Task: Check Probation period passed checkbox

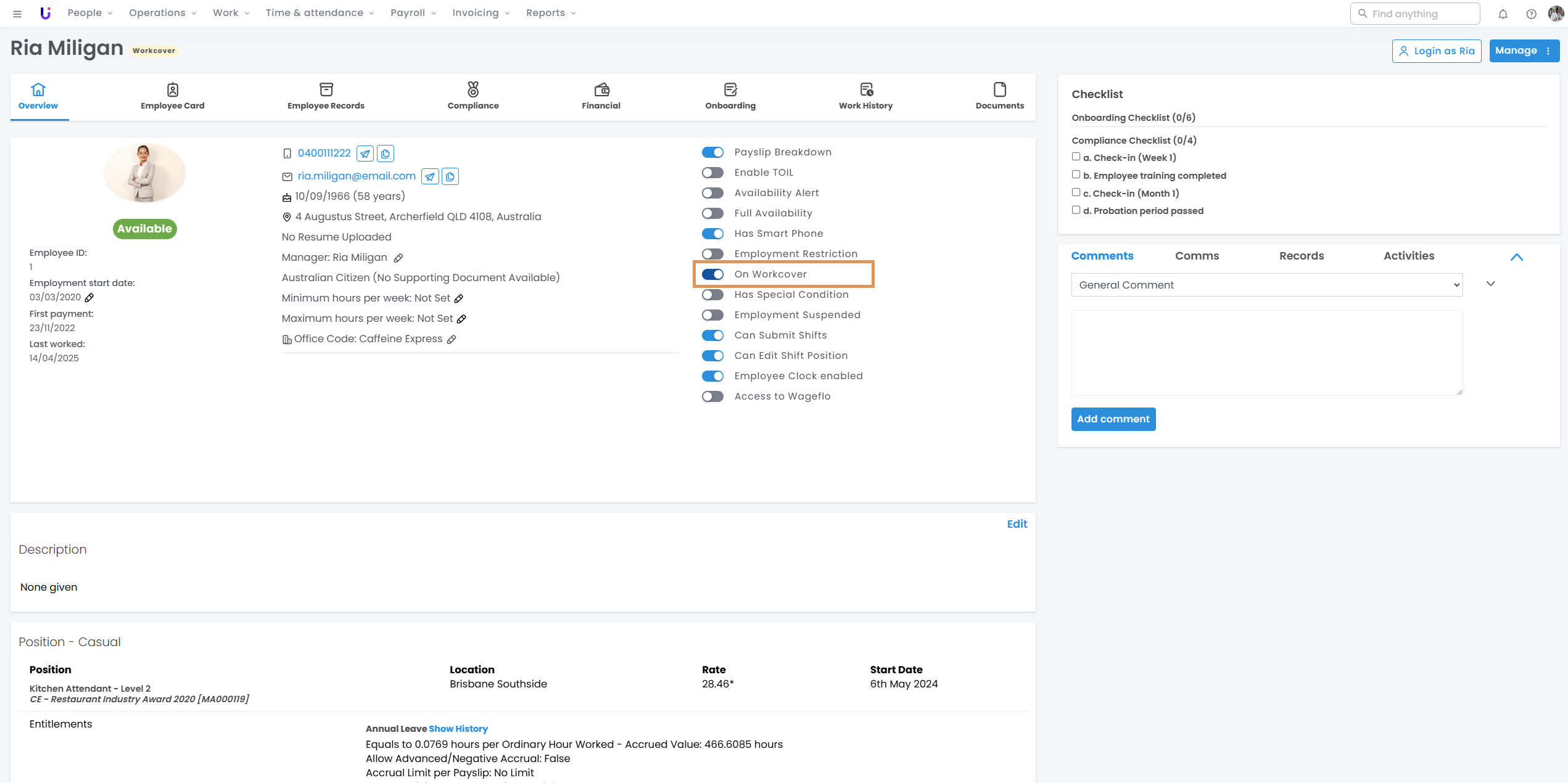Action: tap(1076, 210)
